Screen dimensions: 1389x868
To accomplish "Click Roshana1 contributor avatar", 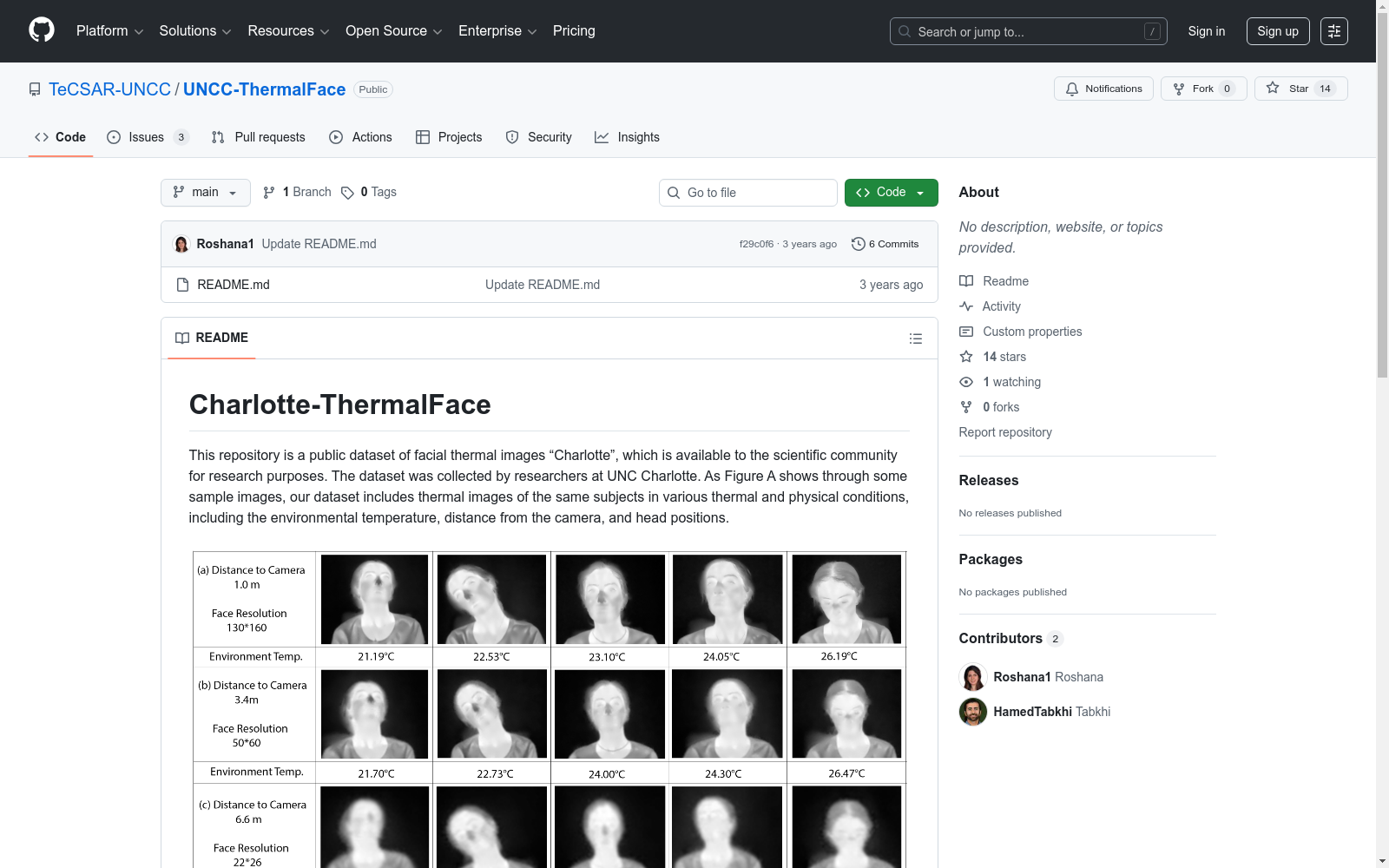I will tap(973, 677).
